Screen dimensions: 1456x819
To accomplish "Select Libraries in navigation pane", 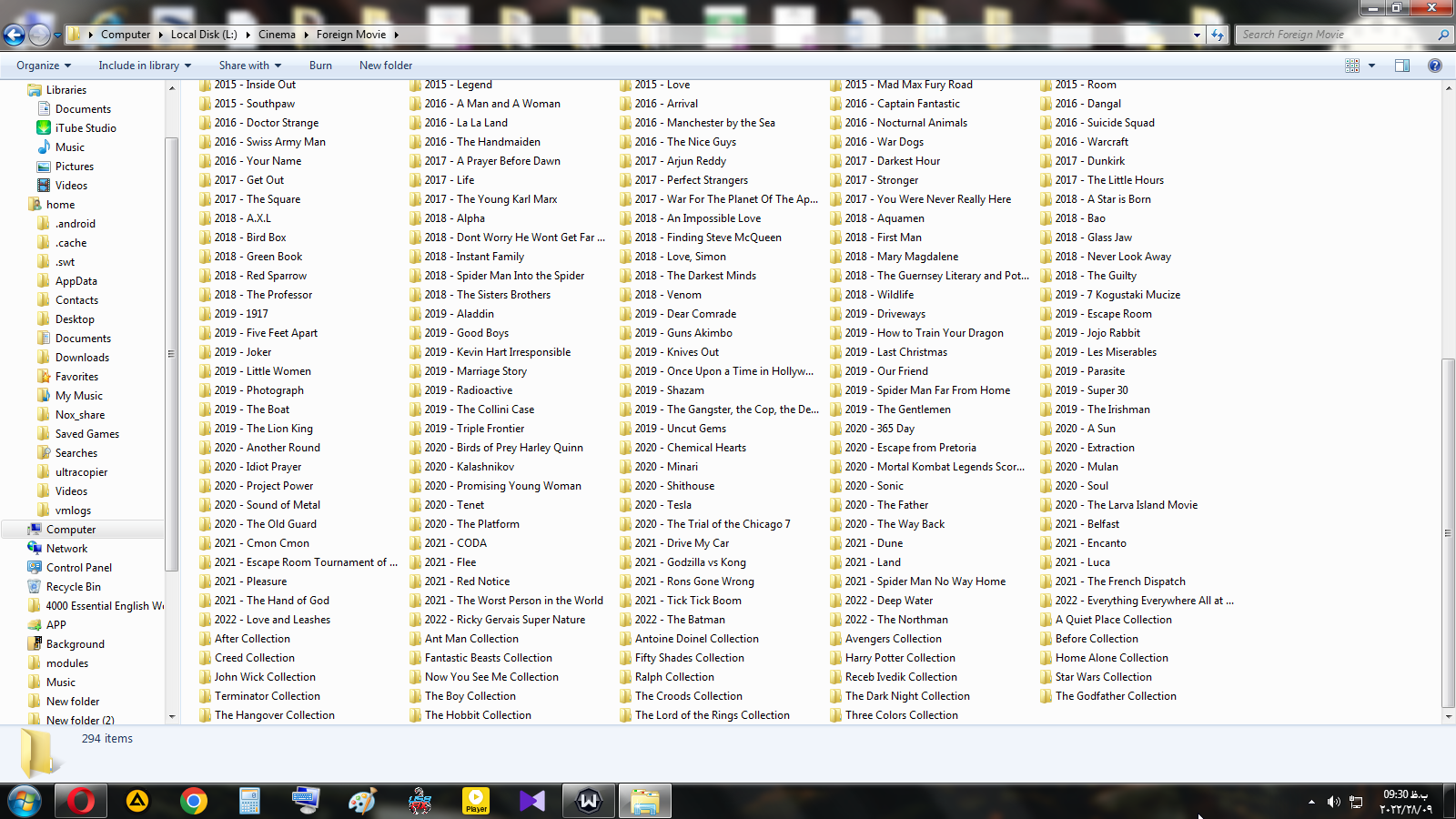I will pyautogui.click(x=66, y=90).
